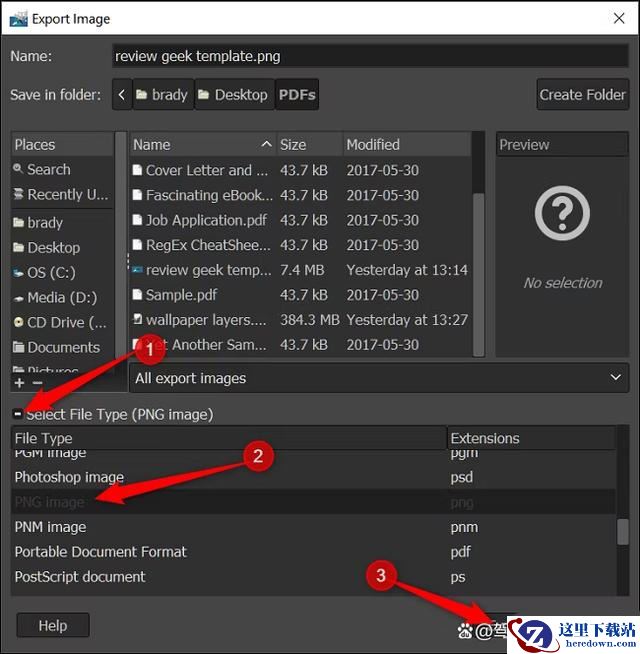Close the Export Image dialog
640x654 pixels.
[x=619, y=18]
